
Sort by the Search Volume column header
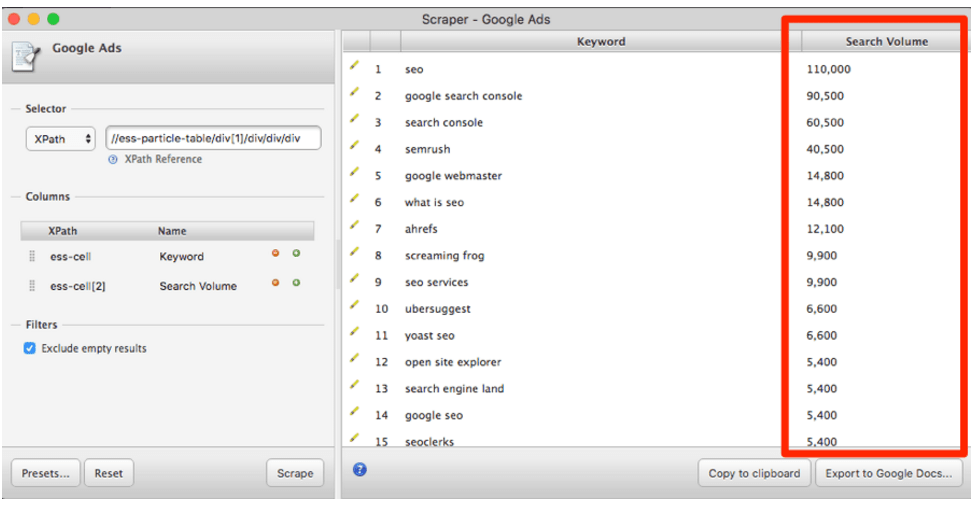coord(886,41)
